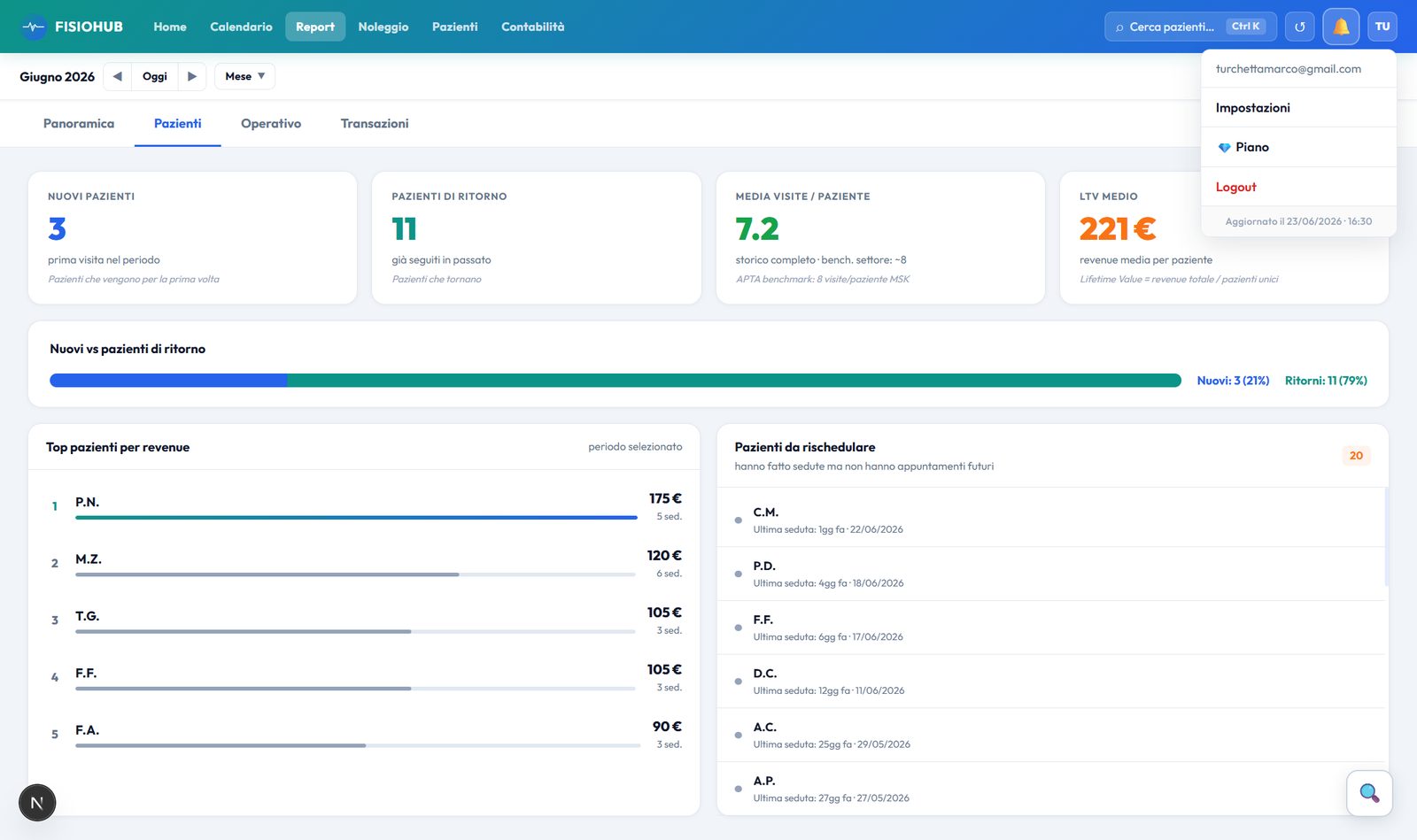1417x840 pixels.
Task: Go to Home in navigation bar
Action: coord(170,27)
